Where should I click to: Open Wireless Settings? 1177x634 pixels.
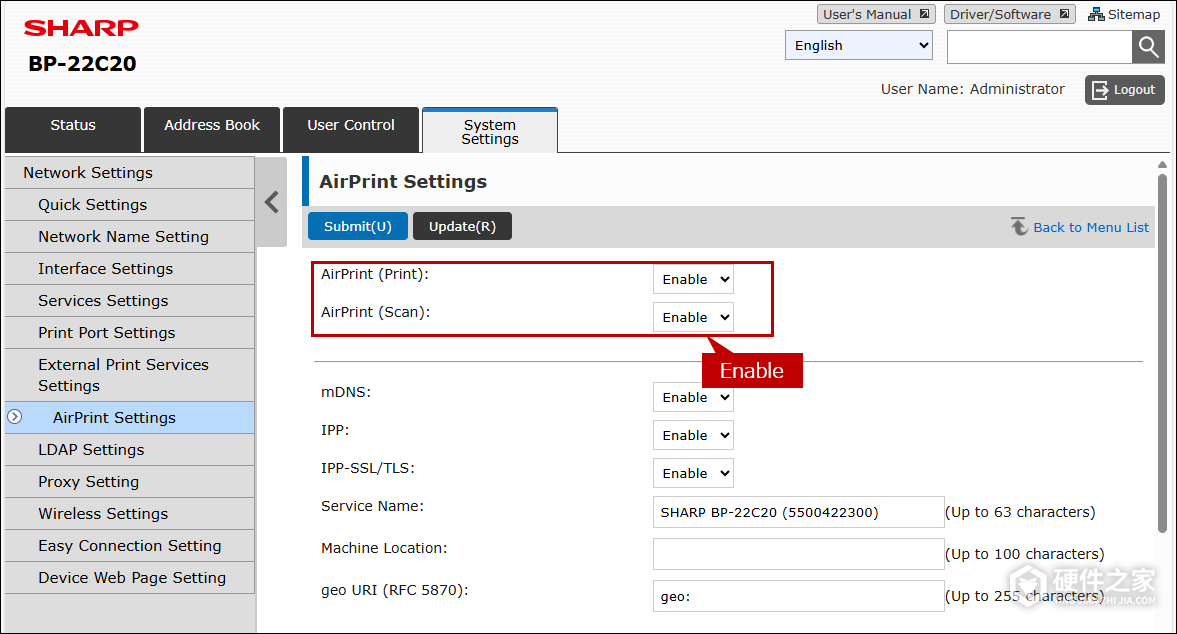pos(129,514)
